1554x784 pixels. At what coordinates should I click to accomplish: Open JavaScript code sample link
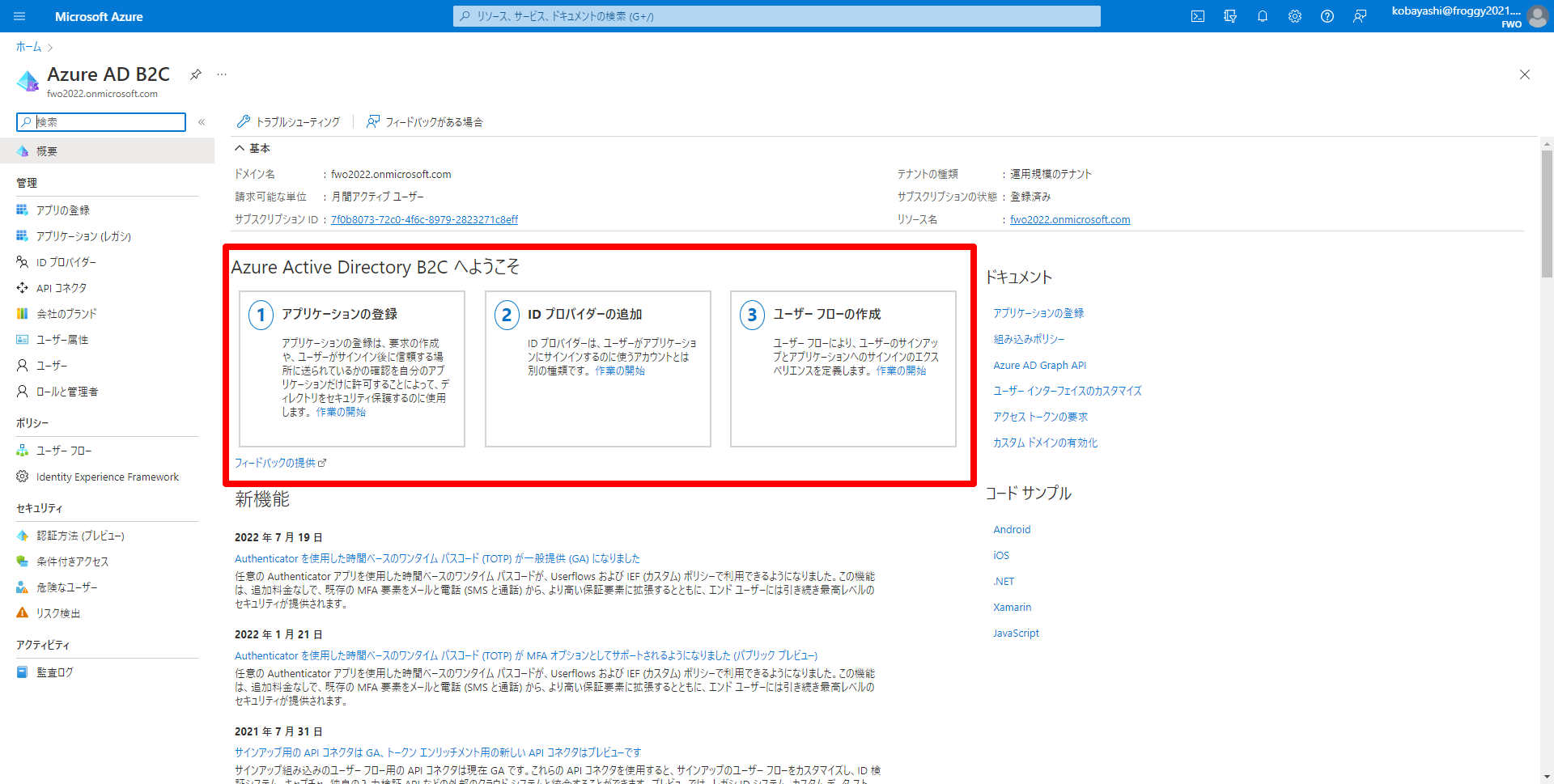1016,634
